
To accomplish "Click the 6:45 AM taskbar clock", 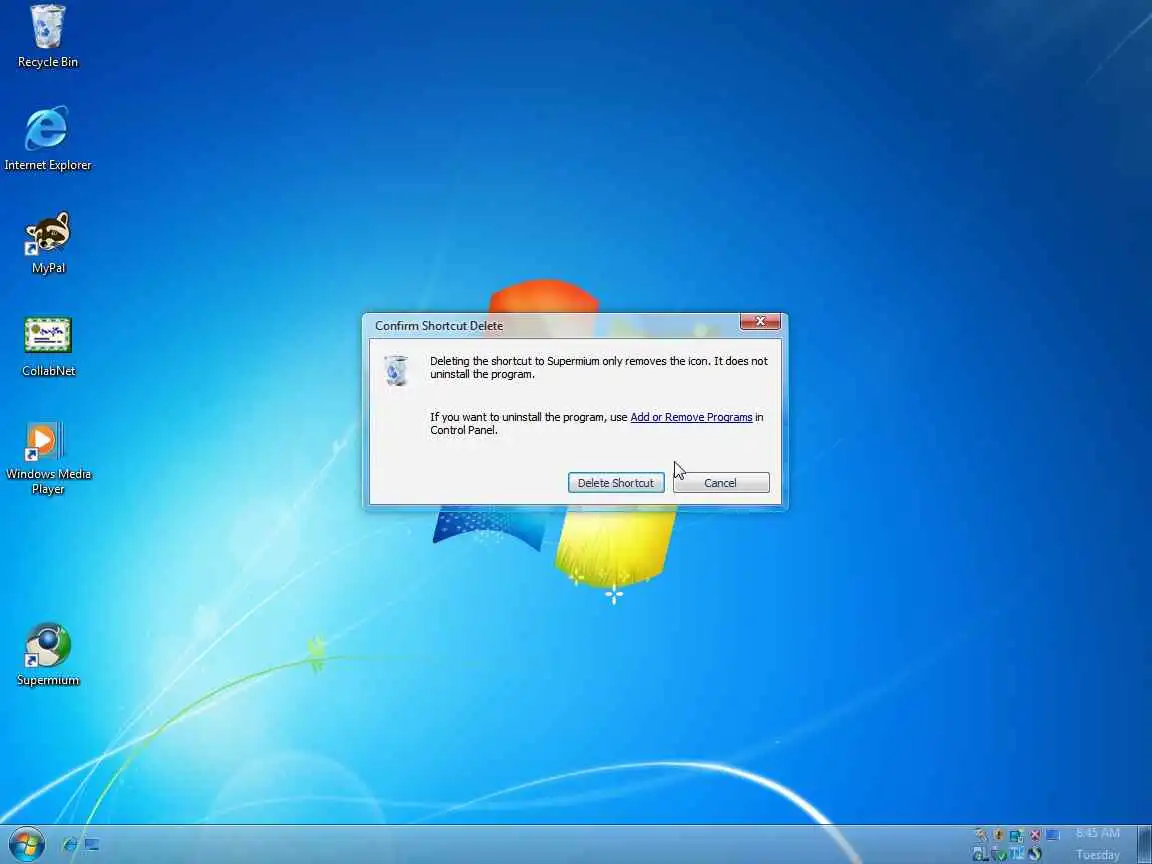I will click(1098, 833).
